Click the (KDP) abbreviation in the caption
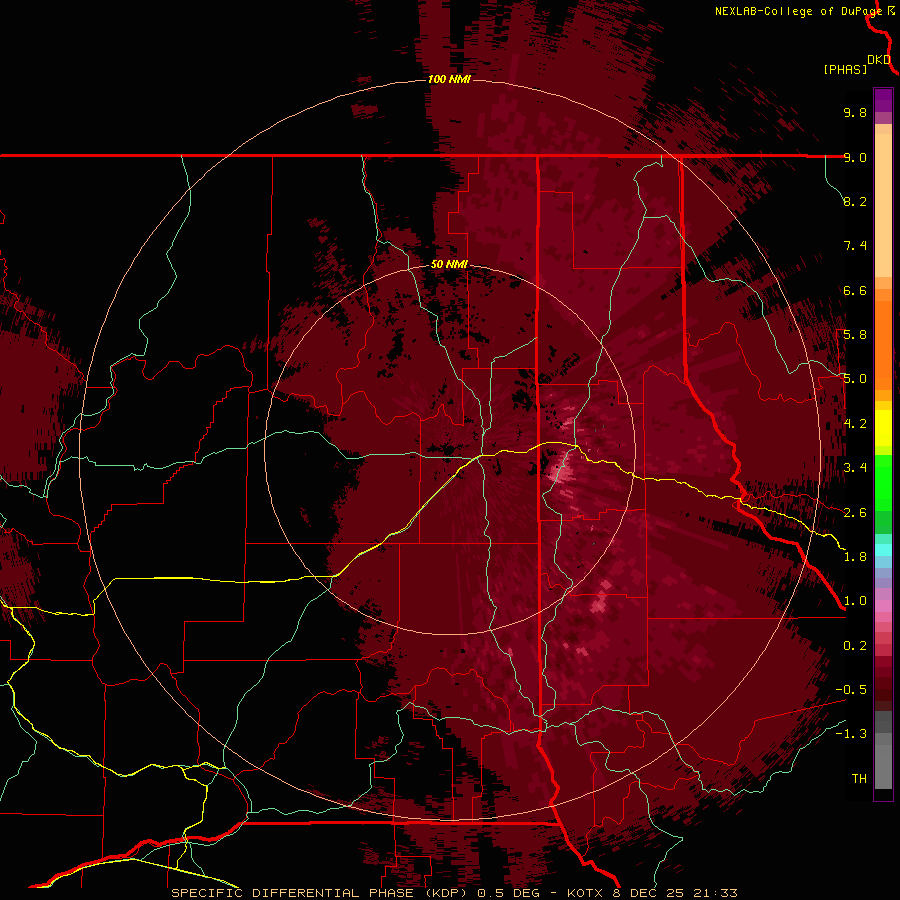The width and height of the screenshot is (900, 900). tap(447, 893)
